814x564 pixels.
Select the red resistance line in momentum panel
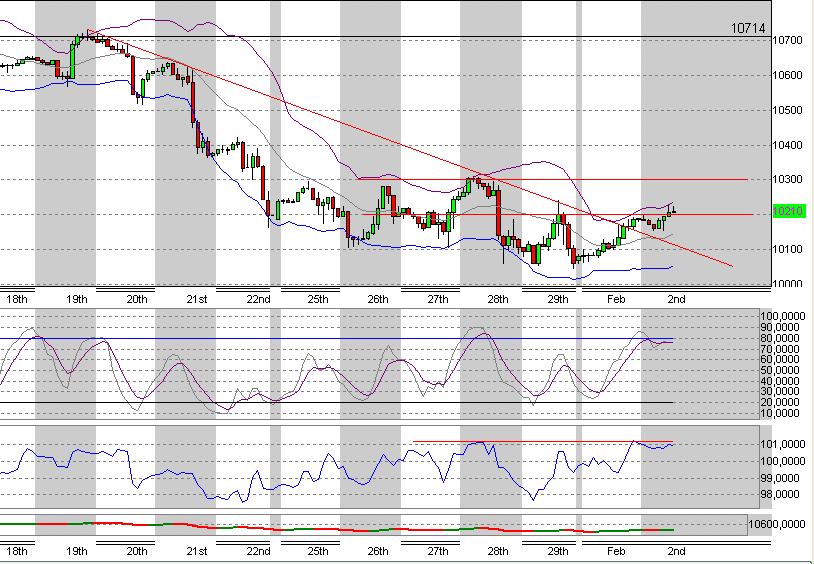pos(545,442)
